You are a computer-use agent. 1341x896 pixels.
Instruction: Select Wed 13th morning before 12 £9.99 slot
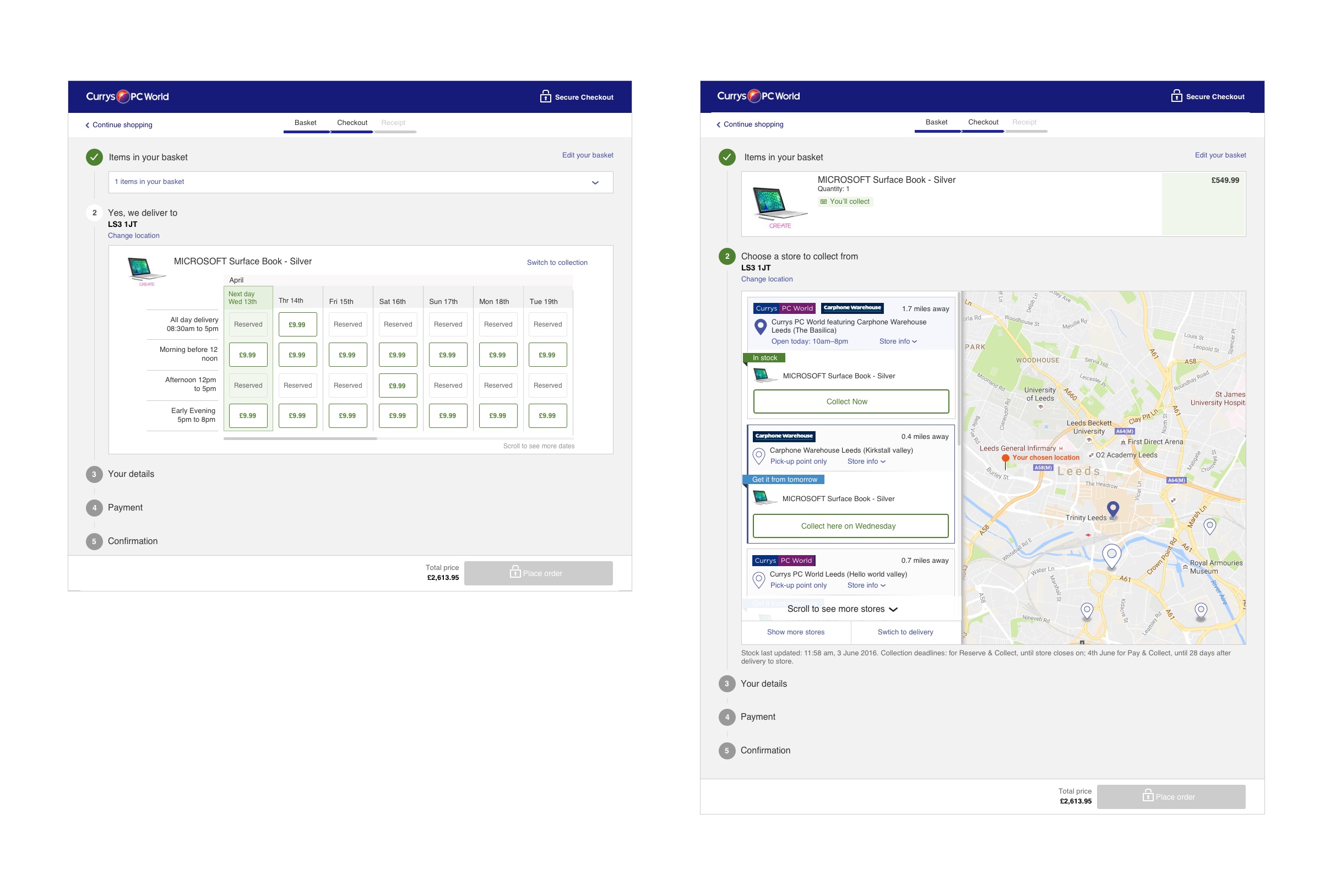tap(248, 355)
